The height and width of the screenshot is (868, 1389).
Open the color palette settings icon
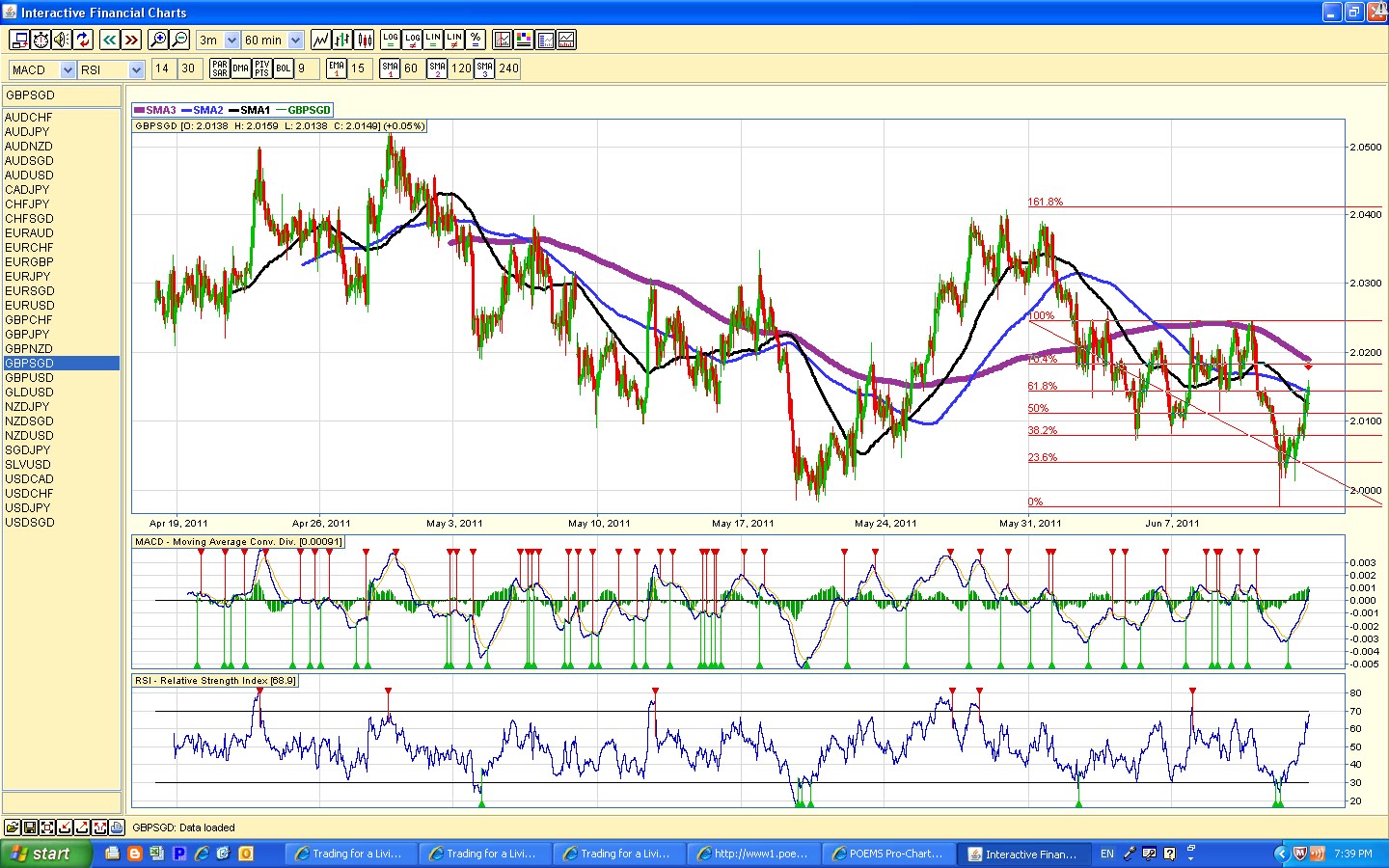pyautogui.click(x=524, y=40)
